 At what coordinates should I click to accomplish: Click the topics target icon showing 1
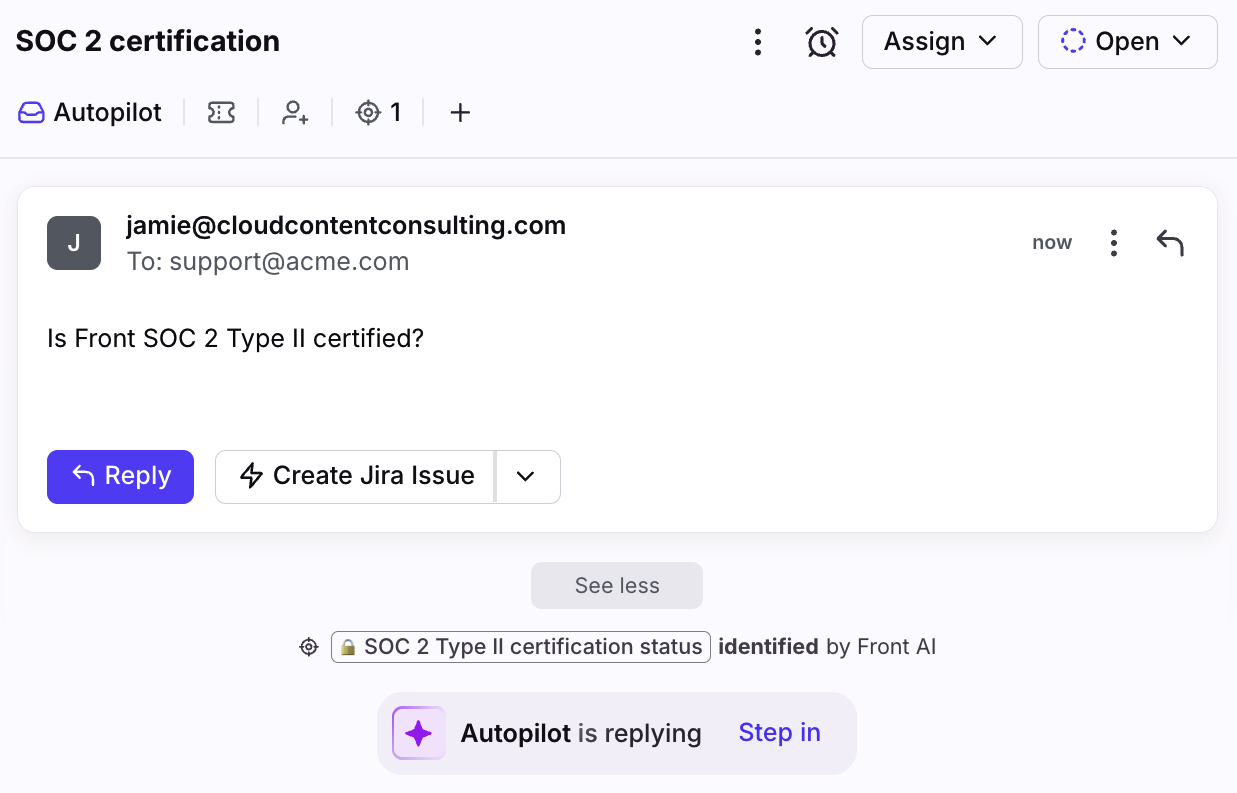(x=378, y=113)
